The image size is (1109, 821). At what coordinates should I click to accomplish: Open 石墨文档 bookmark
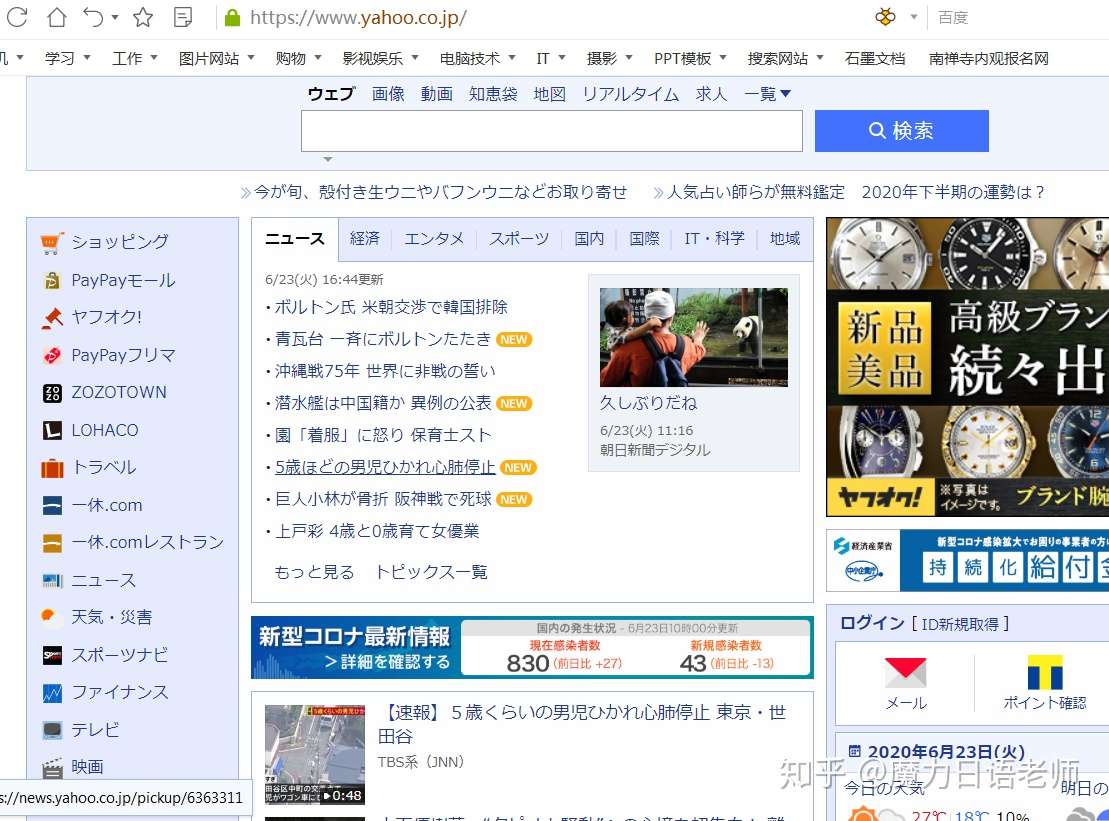coord(875,59)
